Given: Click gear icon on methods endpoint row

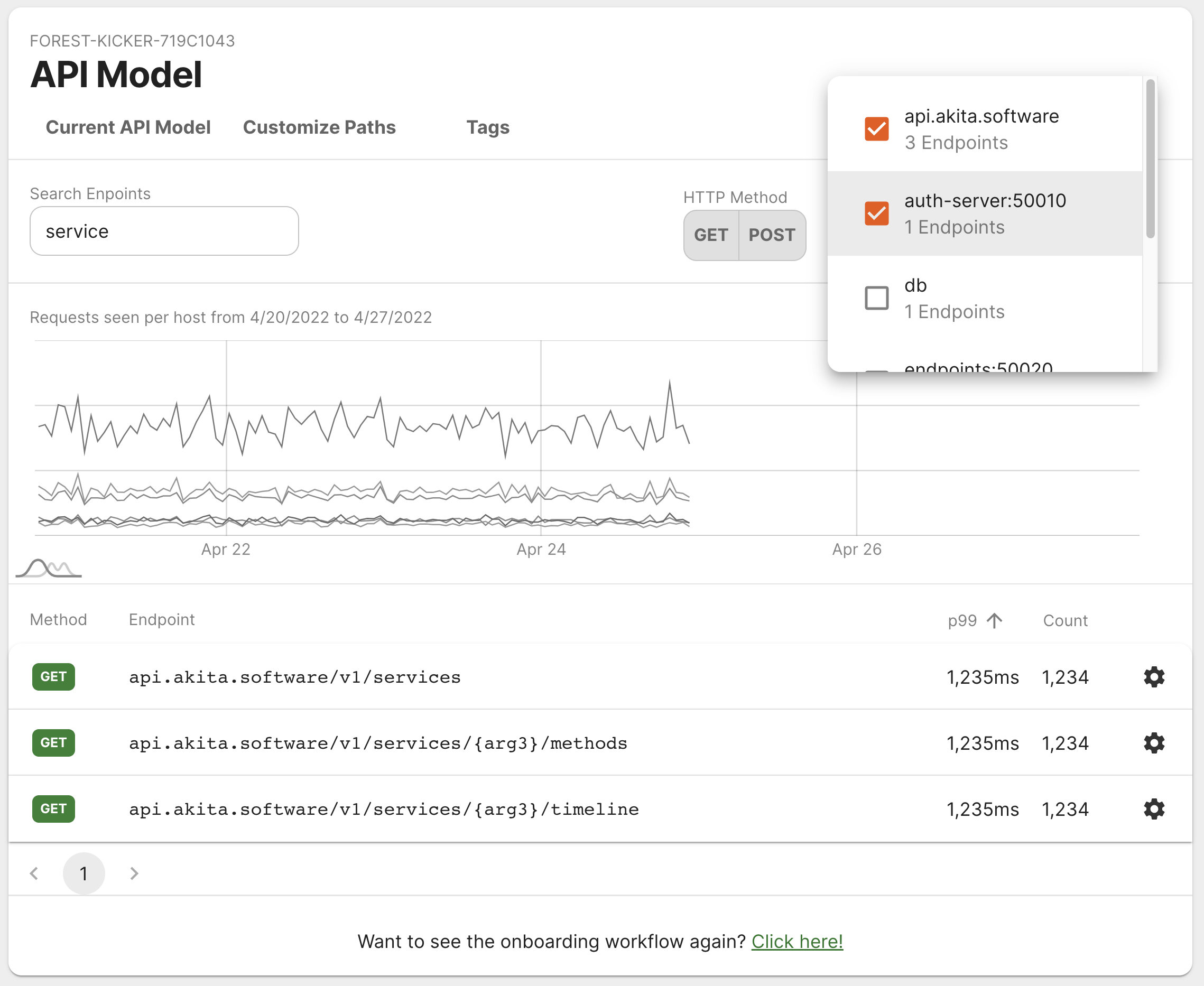Looking at the screenshot, I should point(1153,743).
